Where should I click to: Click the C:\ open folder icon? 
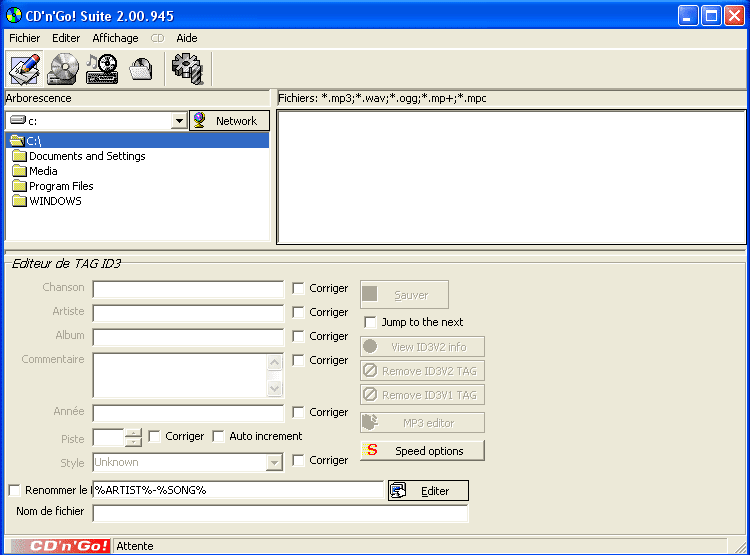click(x=17, y=141)
